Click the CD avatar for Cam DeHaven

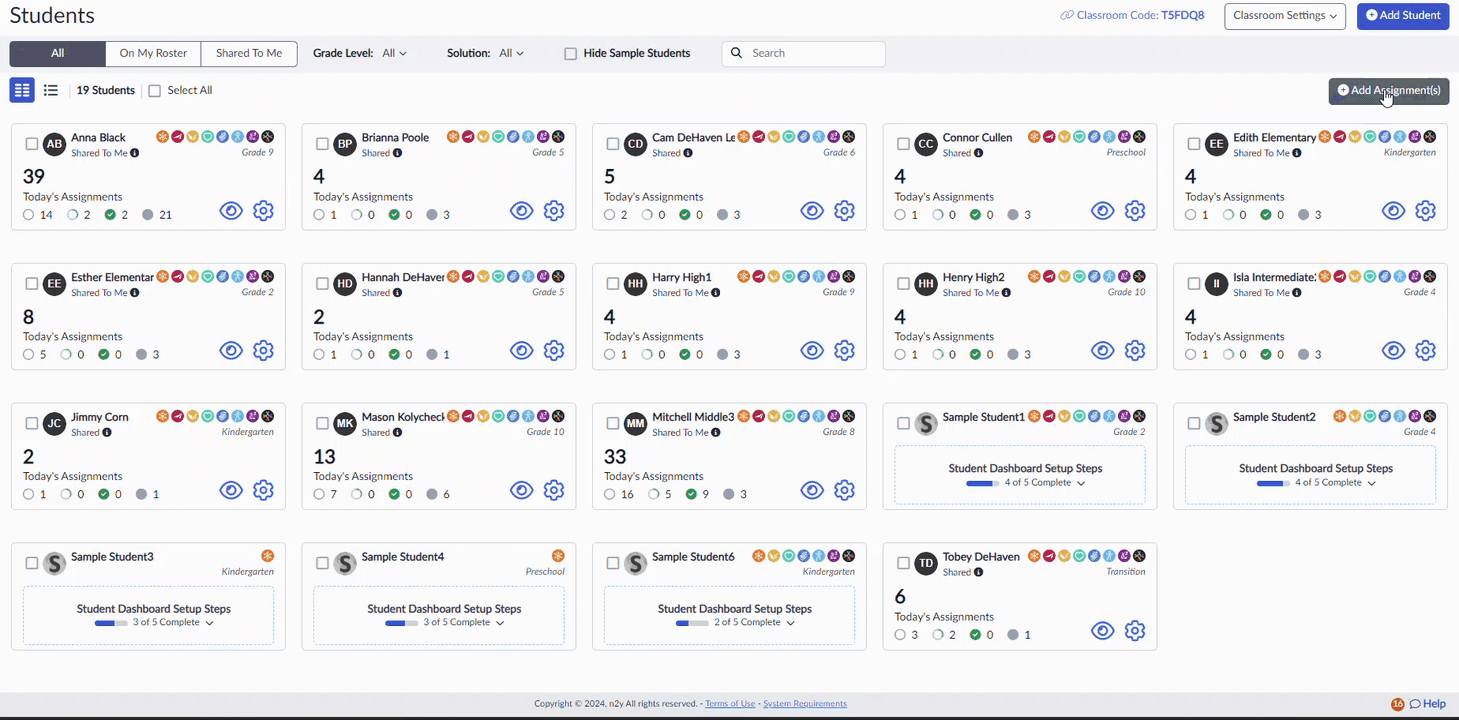tap(635, 144)
